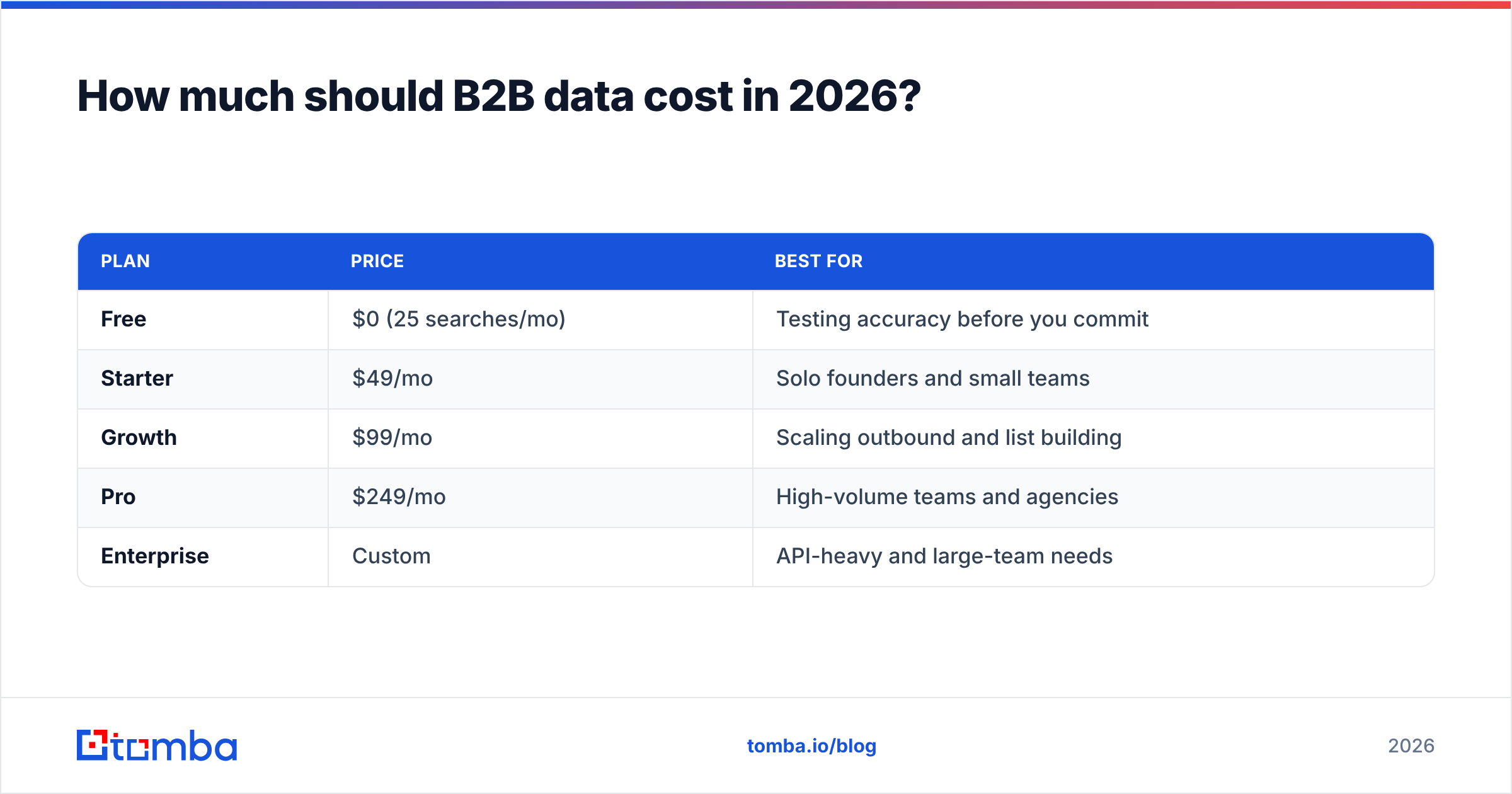Click the Tomba logo in the footer
Viewport: 1512px width, 794px height.
point(157,745)
